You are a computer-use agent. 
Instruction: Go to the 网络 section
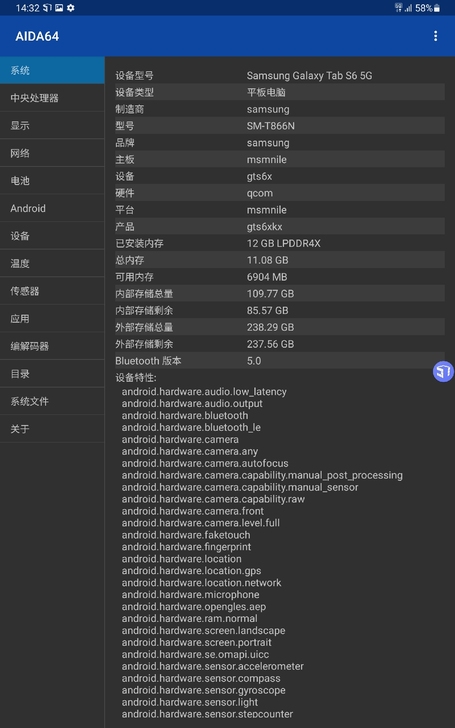coord(52,153)
